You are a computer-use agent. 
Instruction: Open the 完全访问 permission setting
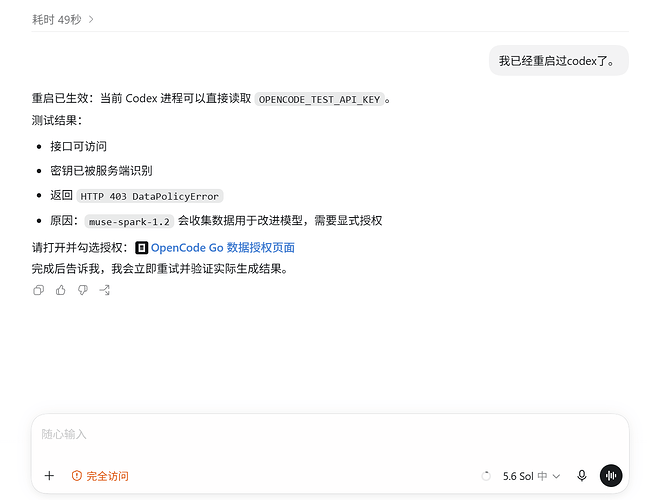pos(100,476)
